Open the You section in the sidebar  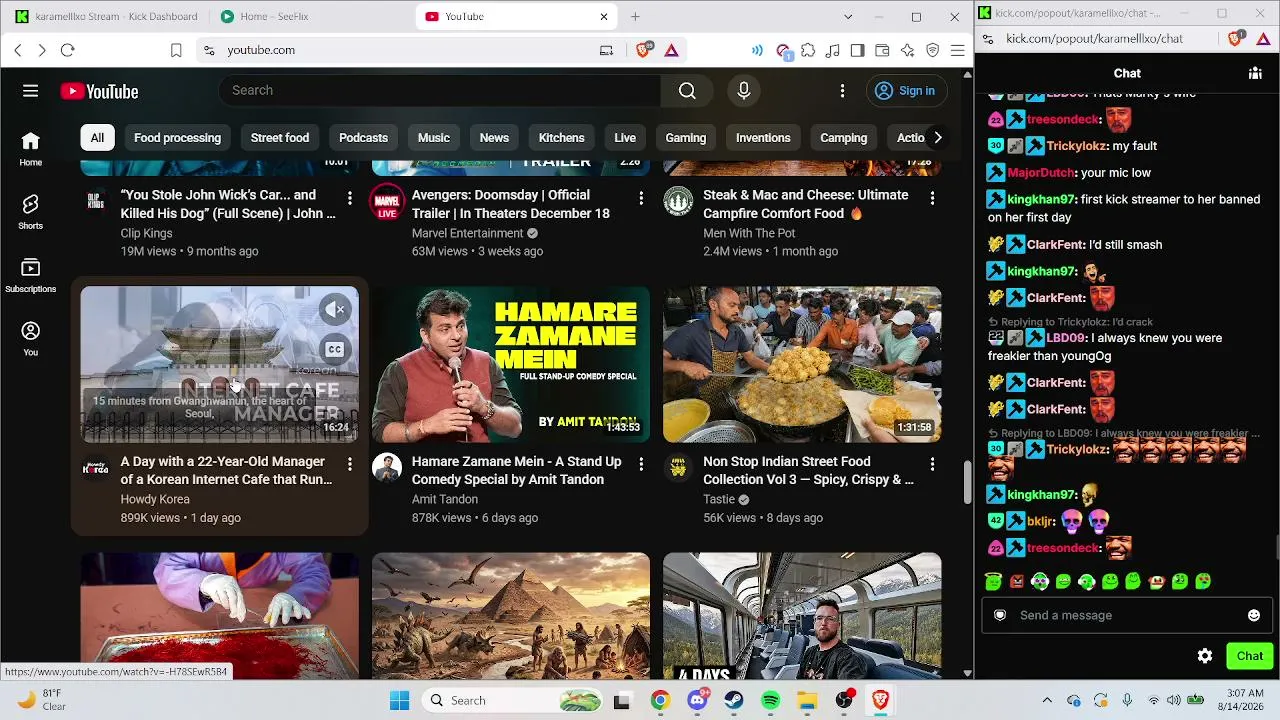[31, 338]
